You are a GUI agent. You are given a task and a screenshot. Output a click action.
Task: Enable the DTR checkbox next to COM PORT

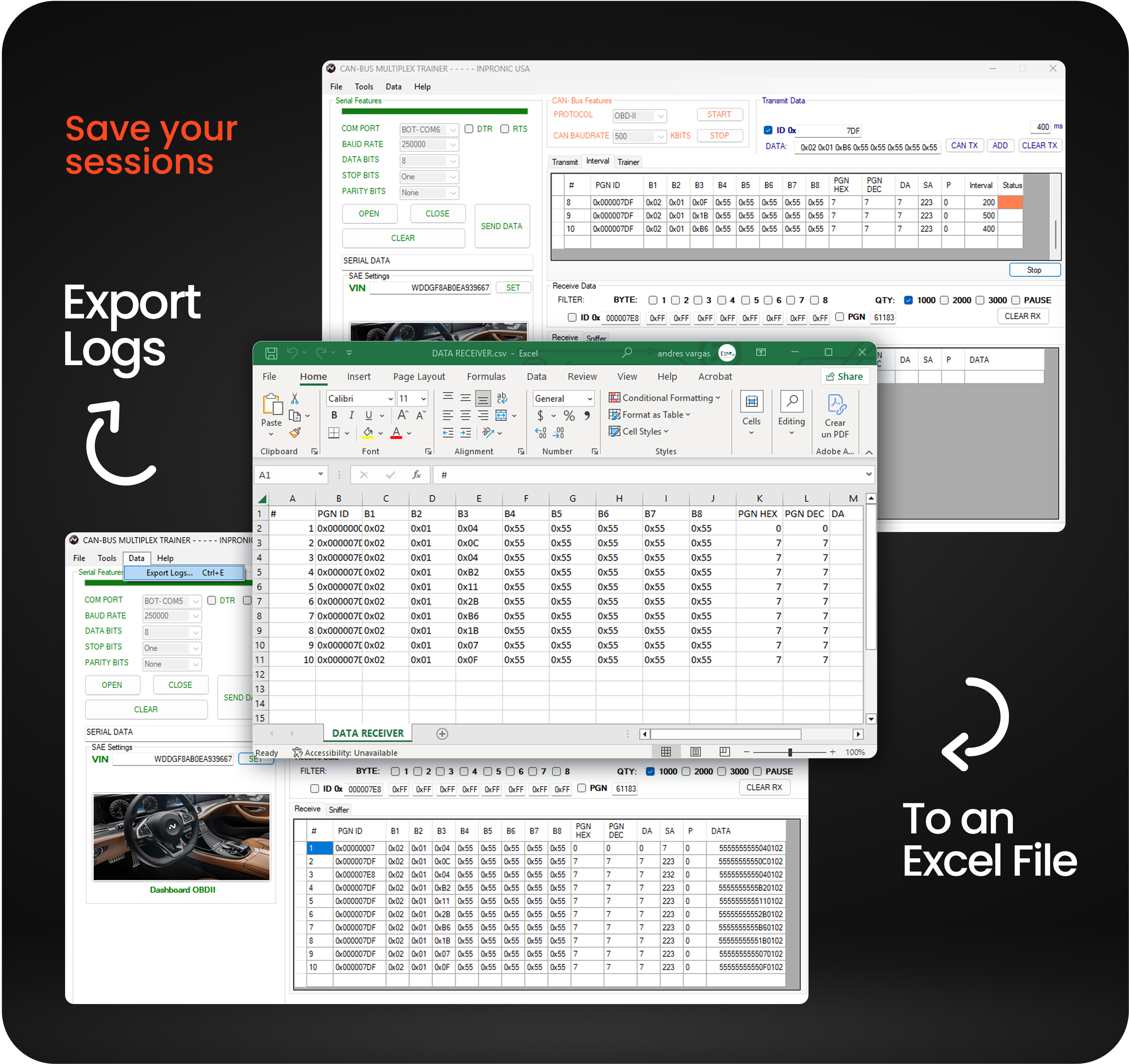(x=469, y=129)
